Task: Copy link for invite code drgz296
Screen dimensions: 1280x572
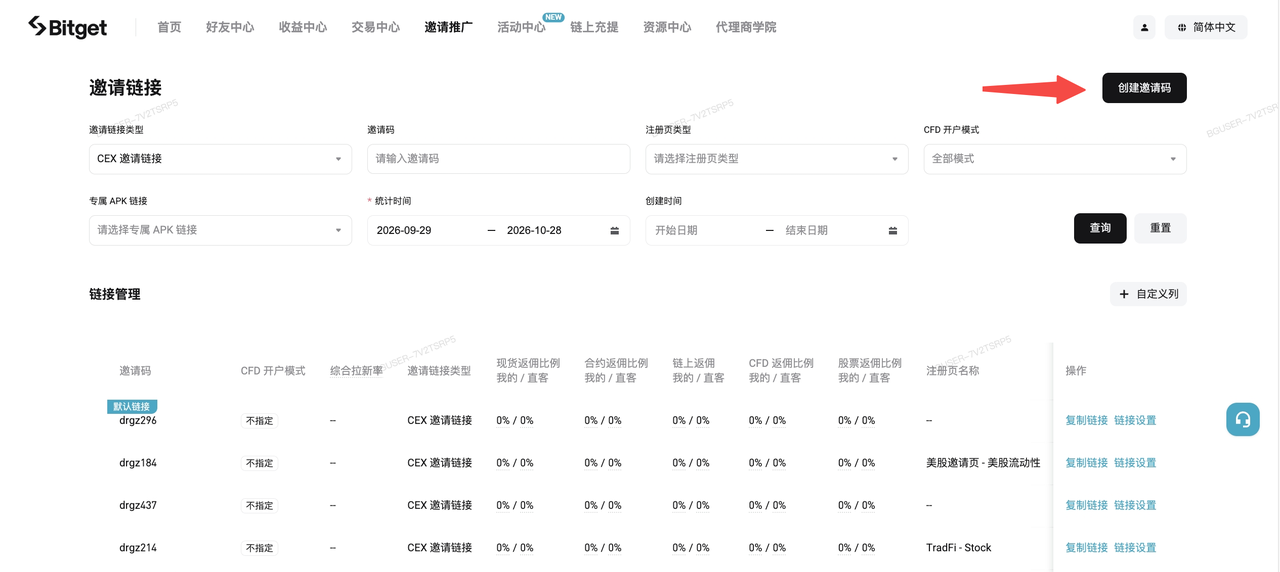Action: [1086, 421]
